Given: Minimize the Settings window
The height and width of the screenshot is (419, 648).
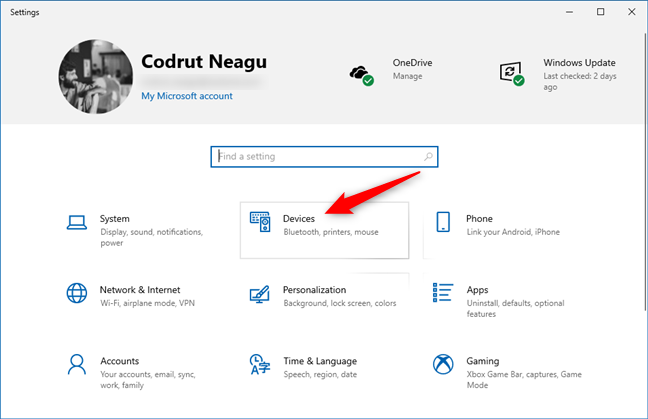Looking at the screenshot, I should 569,12.
